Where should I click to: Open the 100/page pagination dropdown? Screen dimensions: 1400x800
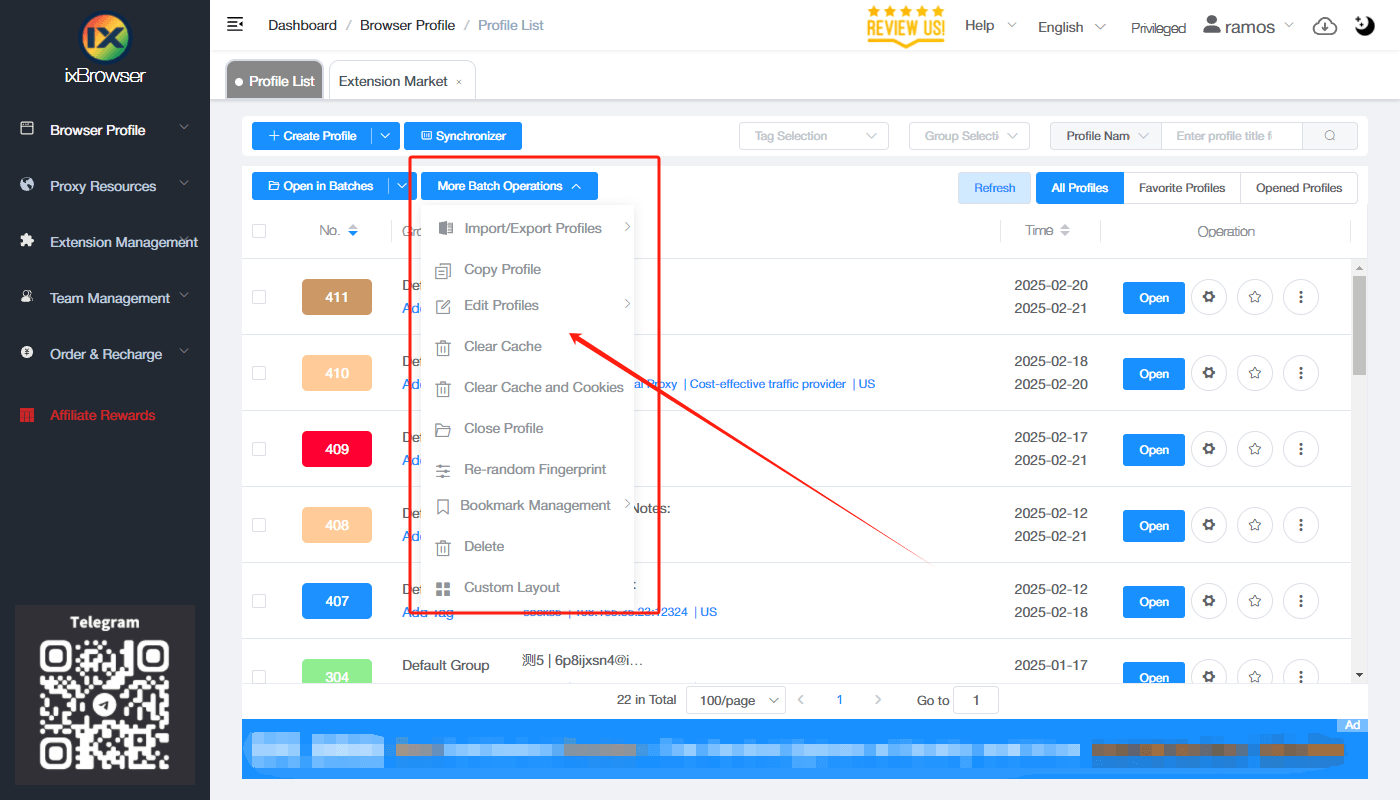click(x=735, y=699)
